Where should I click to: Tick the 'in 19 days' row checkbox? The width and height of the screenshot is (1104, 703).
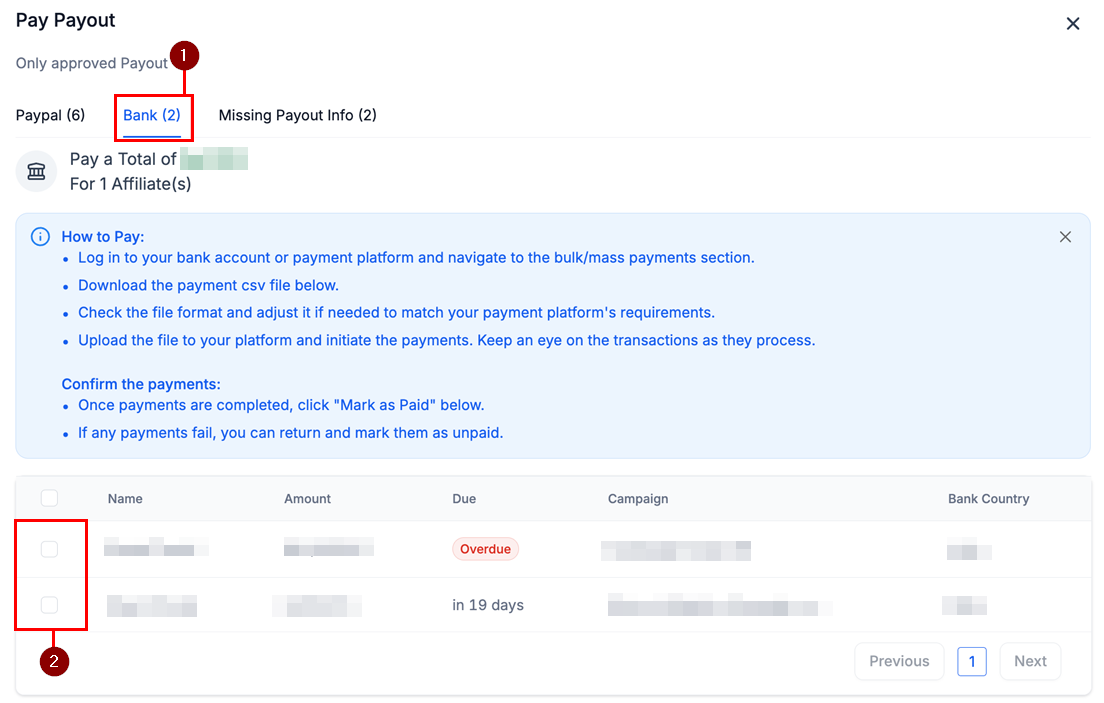tap(50, 605)
